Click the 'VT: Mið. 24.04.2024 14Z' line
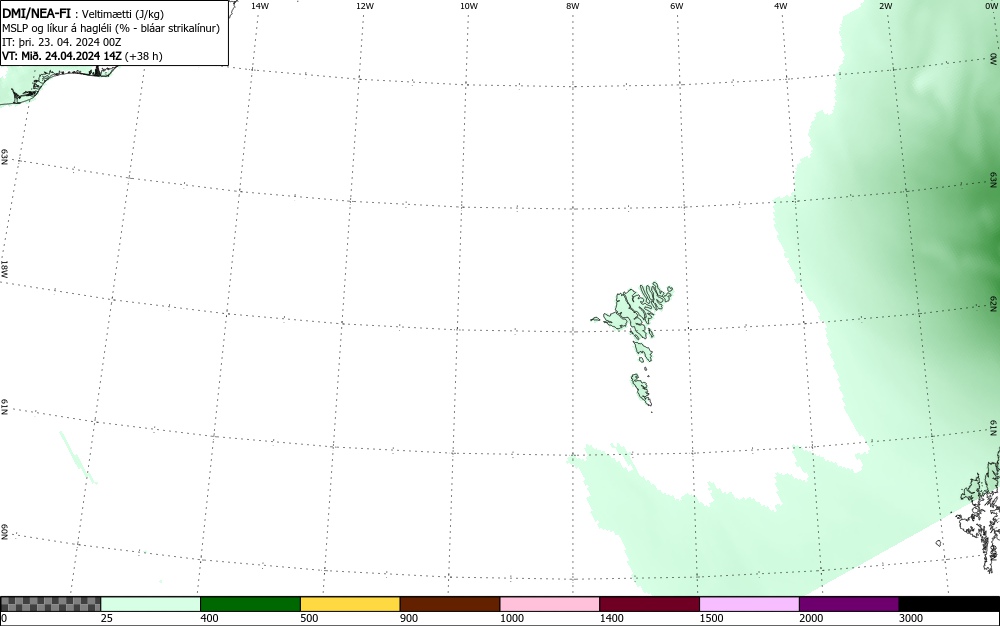This screenshot has height=626, width=1000. click(82, 56)
